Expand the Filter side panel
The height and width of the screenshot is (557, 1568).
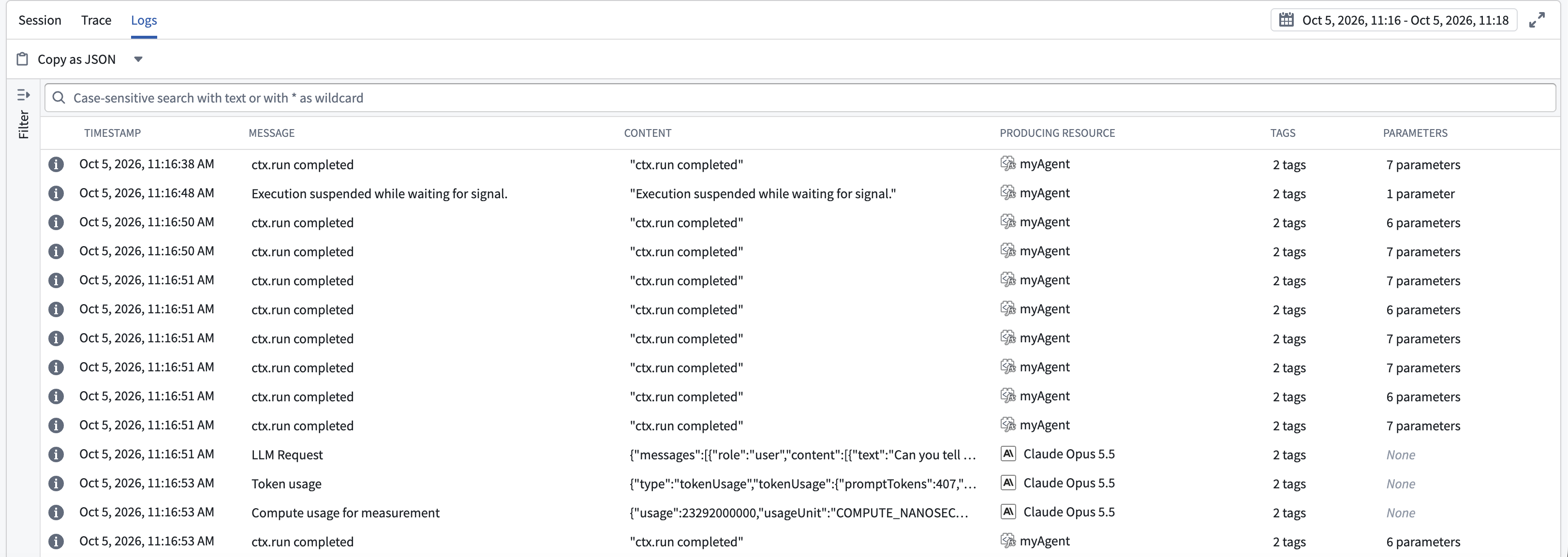[23, 113]
